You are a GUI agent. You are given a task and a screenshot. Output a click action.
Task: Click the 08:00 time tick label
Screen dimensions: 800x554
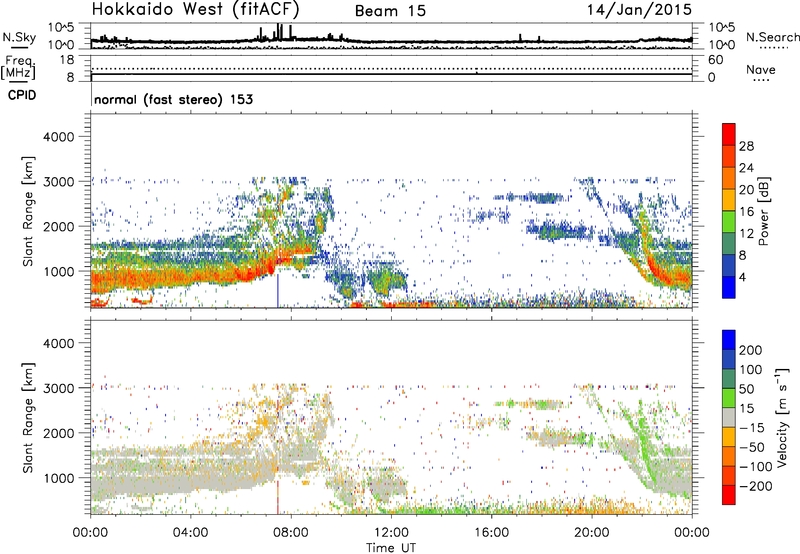(291, 533)
